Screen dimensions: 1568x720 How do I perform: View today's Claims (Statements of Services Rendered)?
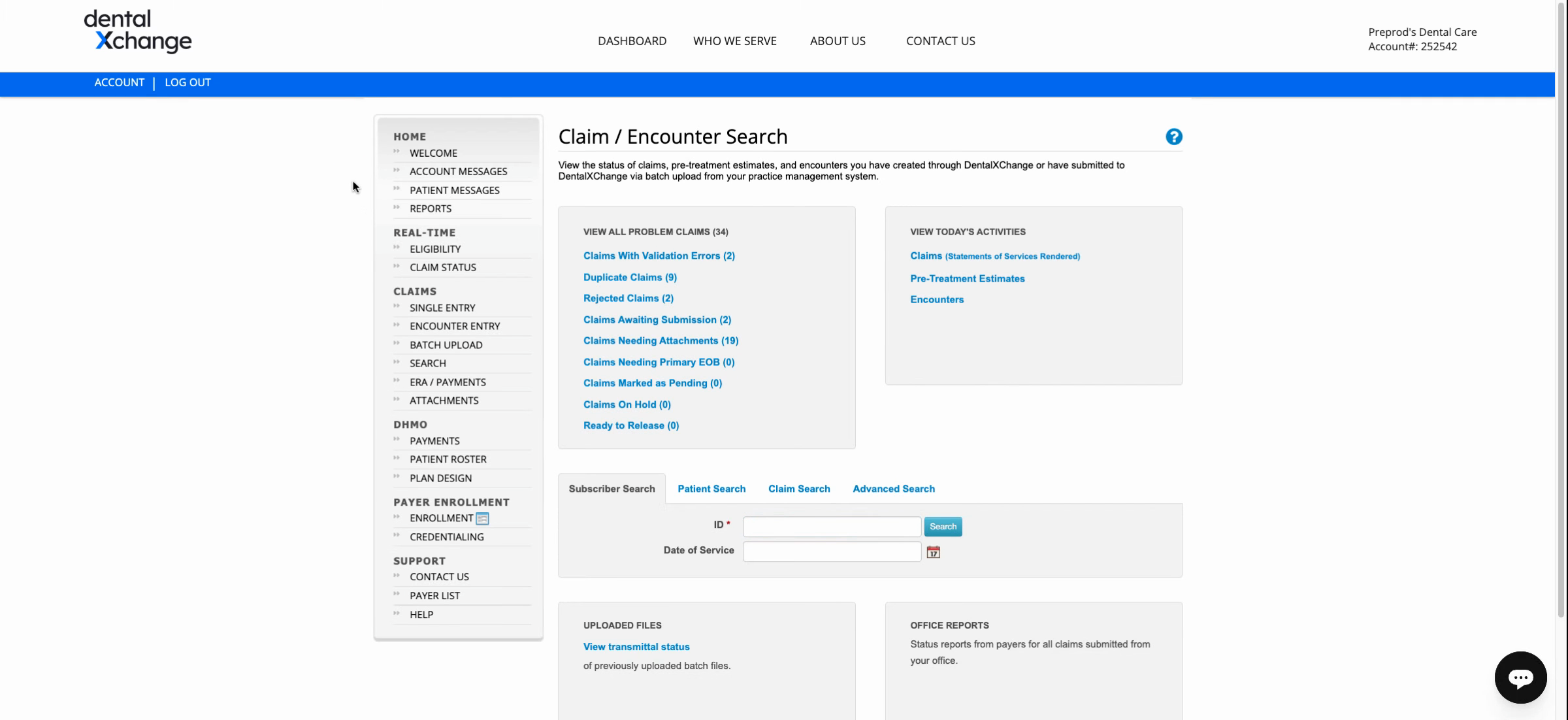(x=995, y=256)
